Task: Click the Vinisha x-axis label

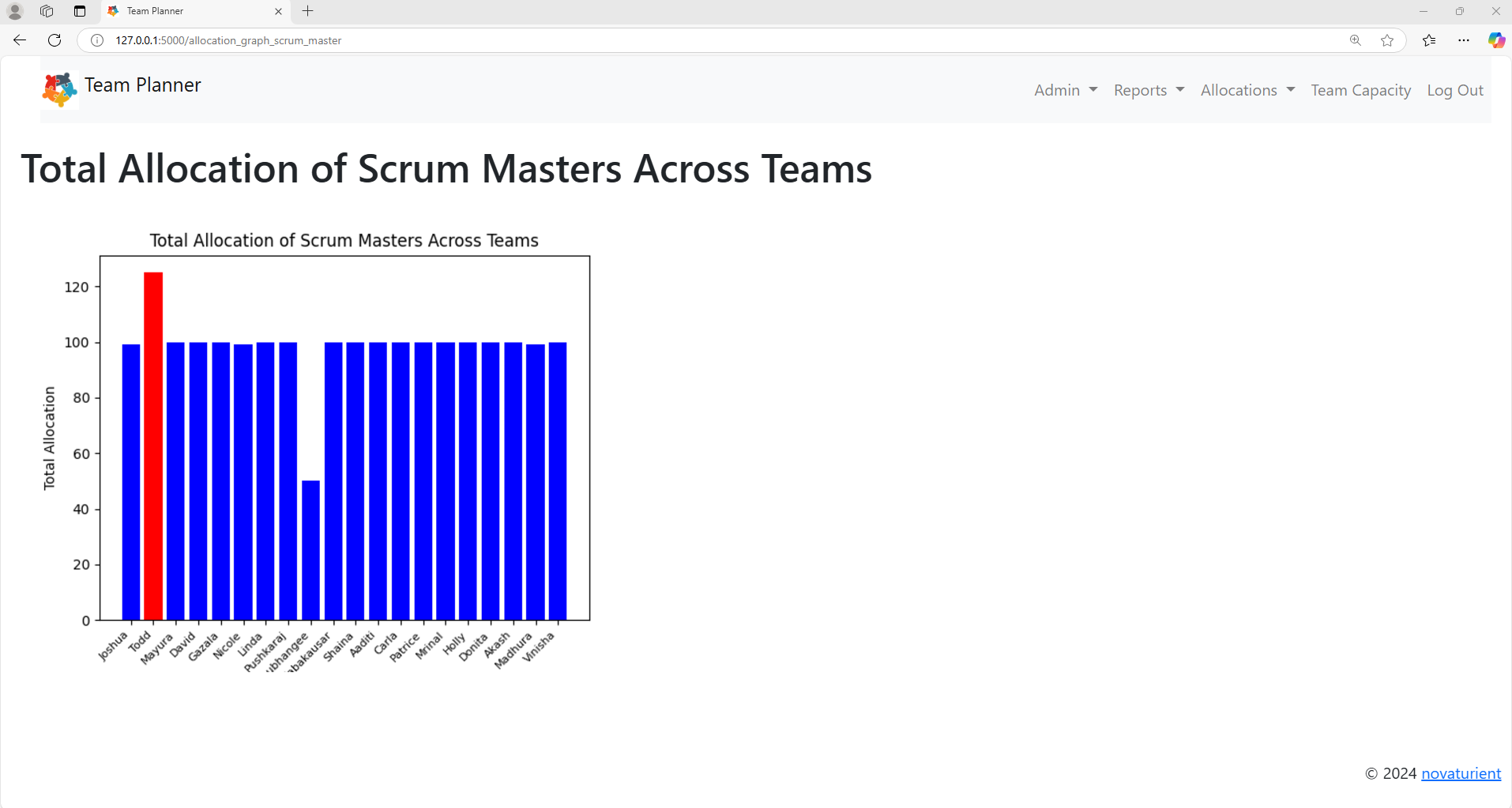Action: (539, 647)
